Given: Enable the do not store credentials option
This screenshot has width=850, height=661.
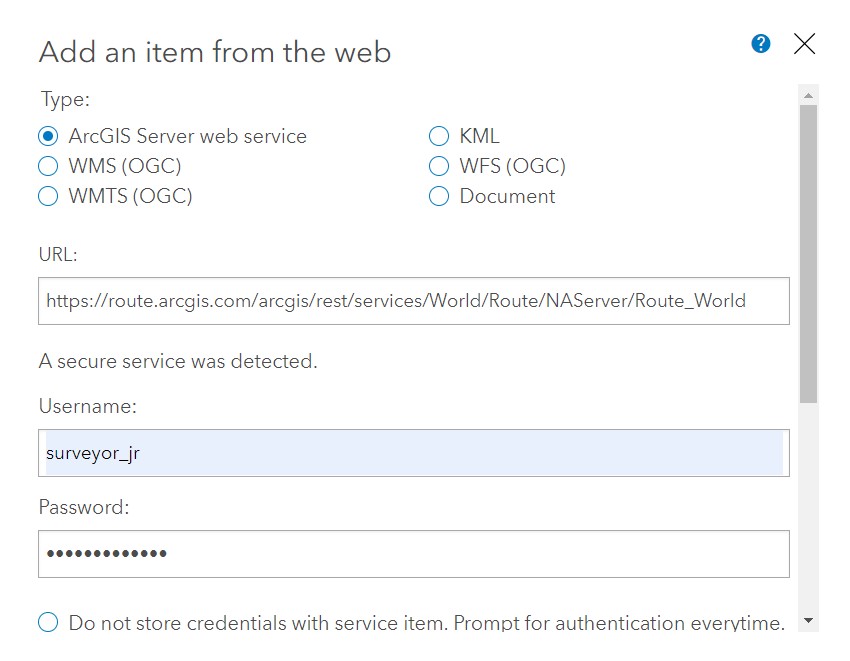Looking at the screenshot, I should point(47,622).
